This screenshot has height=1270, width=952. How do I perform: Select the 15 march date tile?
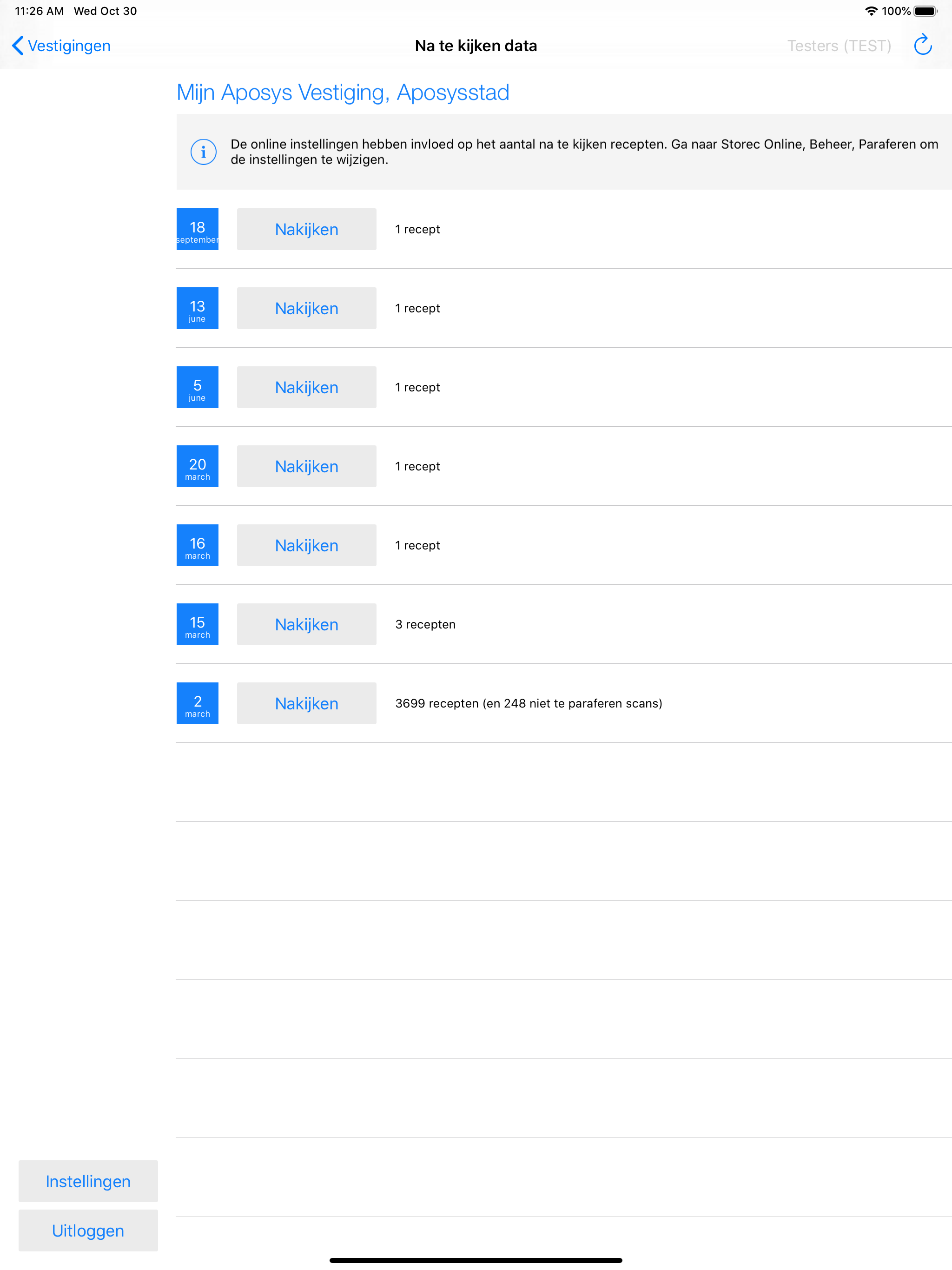[198, 624]
